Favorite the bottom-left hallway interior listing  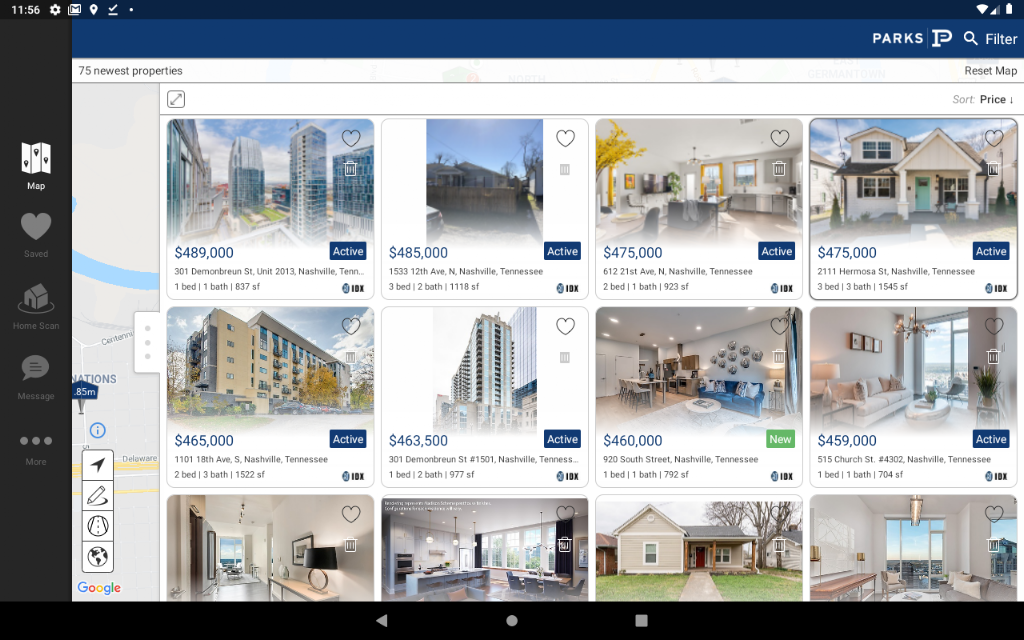[x=351, y=515]
